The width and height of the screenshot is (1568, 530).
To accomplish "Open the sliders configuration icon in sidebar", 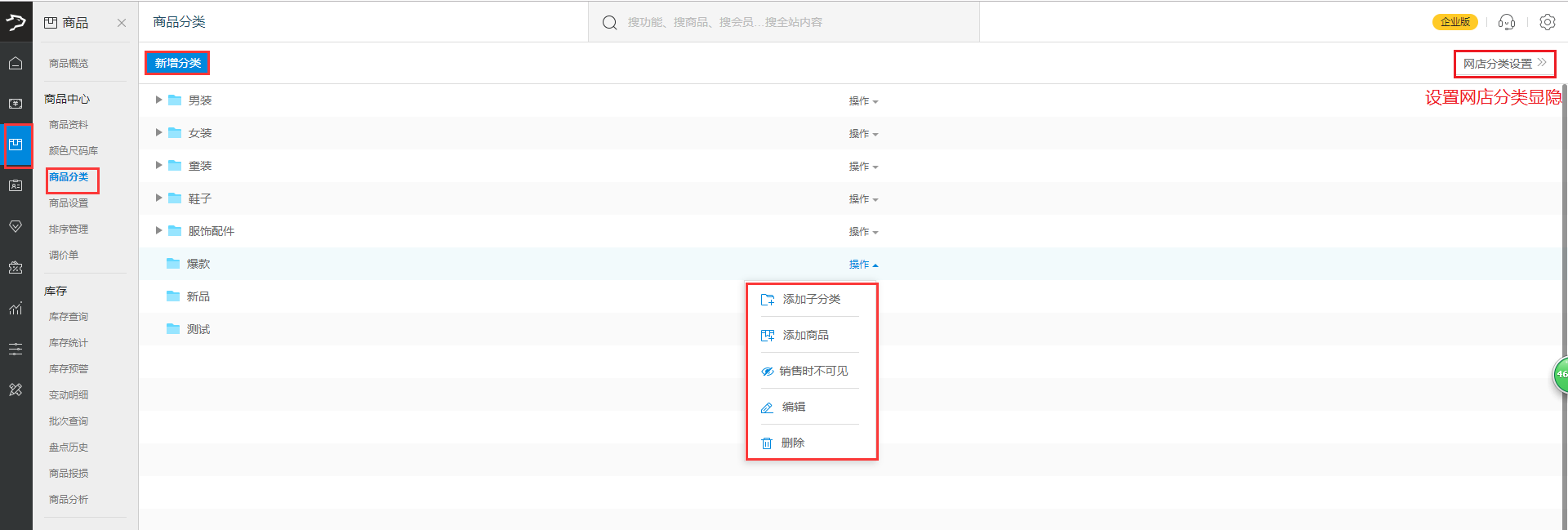I will coord(16,349).
